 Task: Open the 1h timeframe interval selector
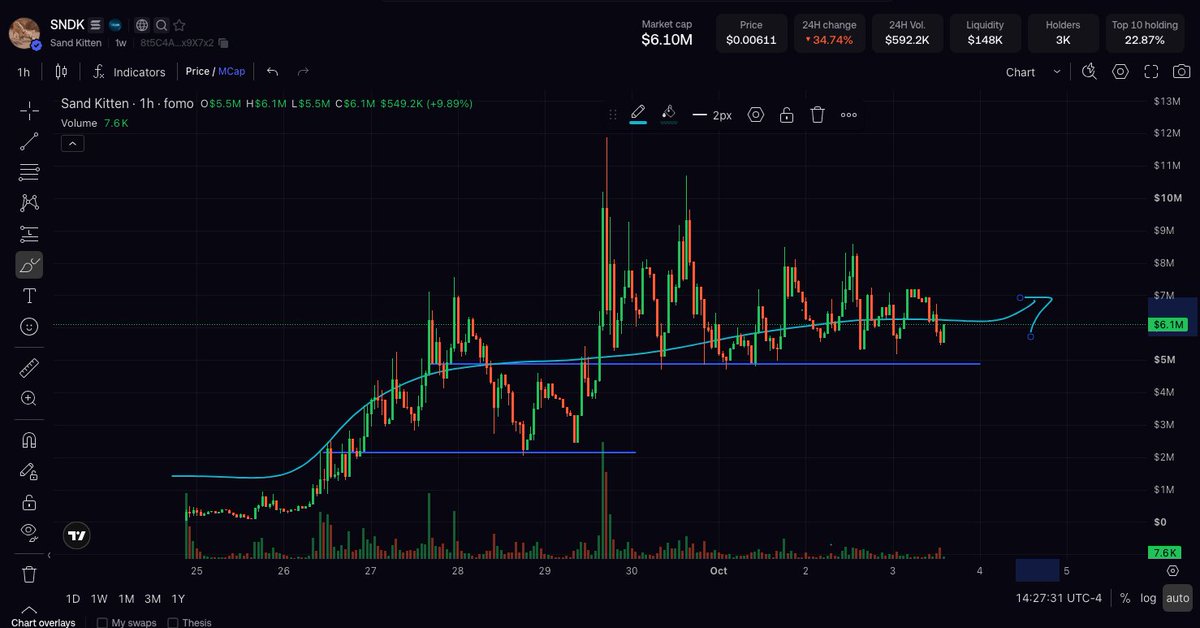(23, 72)
